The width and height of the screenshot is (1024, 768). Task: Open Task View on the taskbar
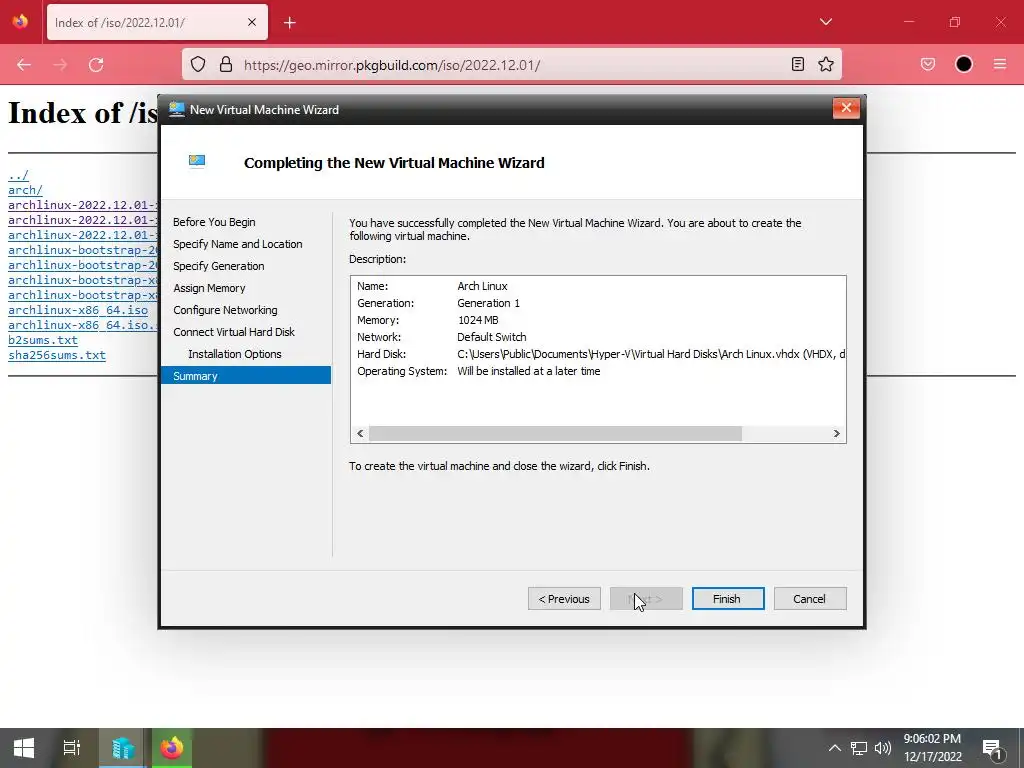pos(71,748)
